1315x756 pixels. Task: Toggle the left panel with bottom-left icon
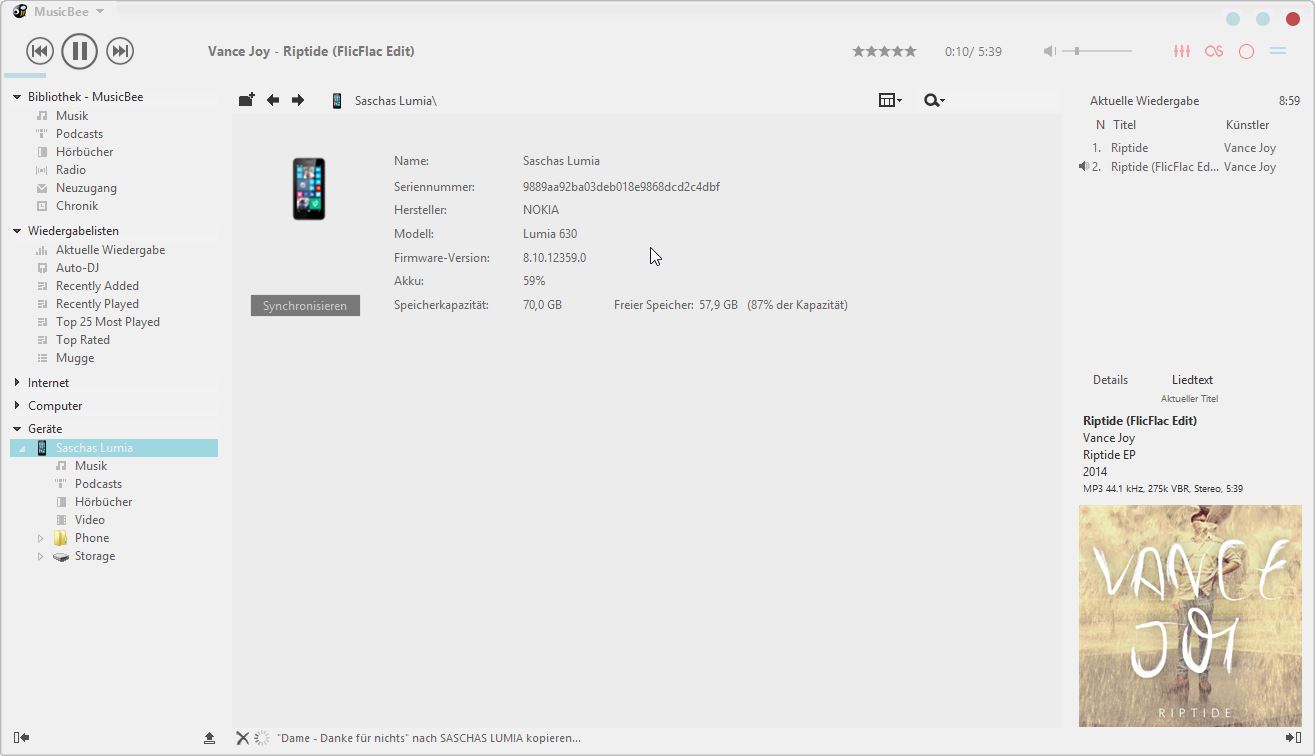click(x=21, y=738)
